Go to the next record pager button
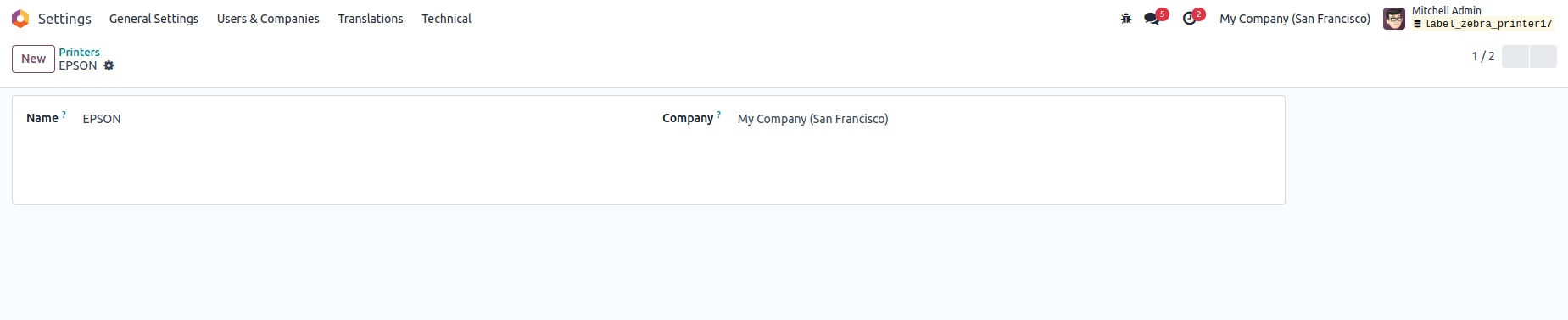The width and height of the screenshot is (1568, 320). [x=1543, y=56]
